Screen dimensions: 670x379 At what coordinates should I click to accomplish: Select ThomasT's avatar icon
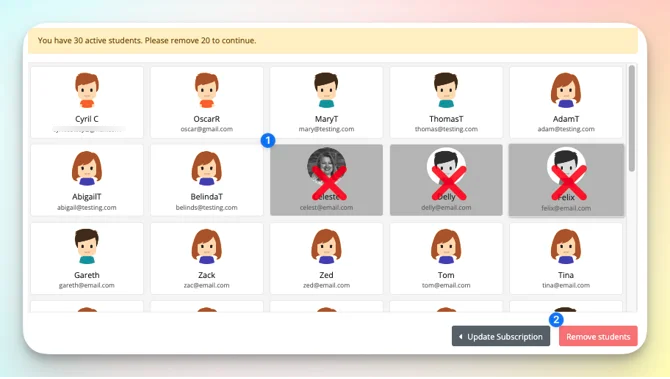tap(446, 90)
